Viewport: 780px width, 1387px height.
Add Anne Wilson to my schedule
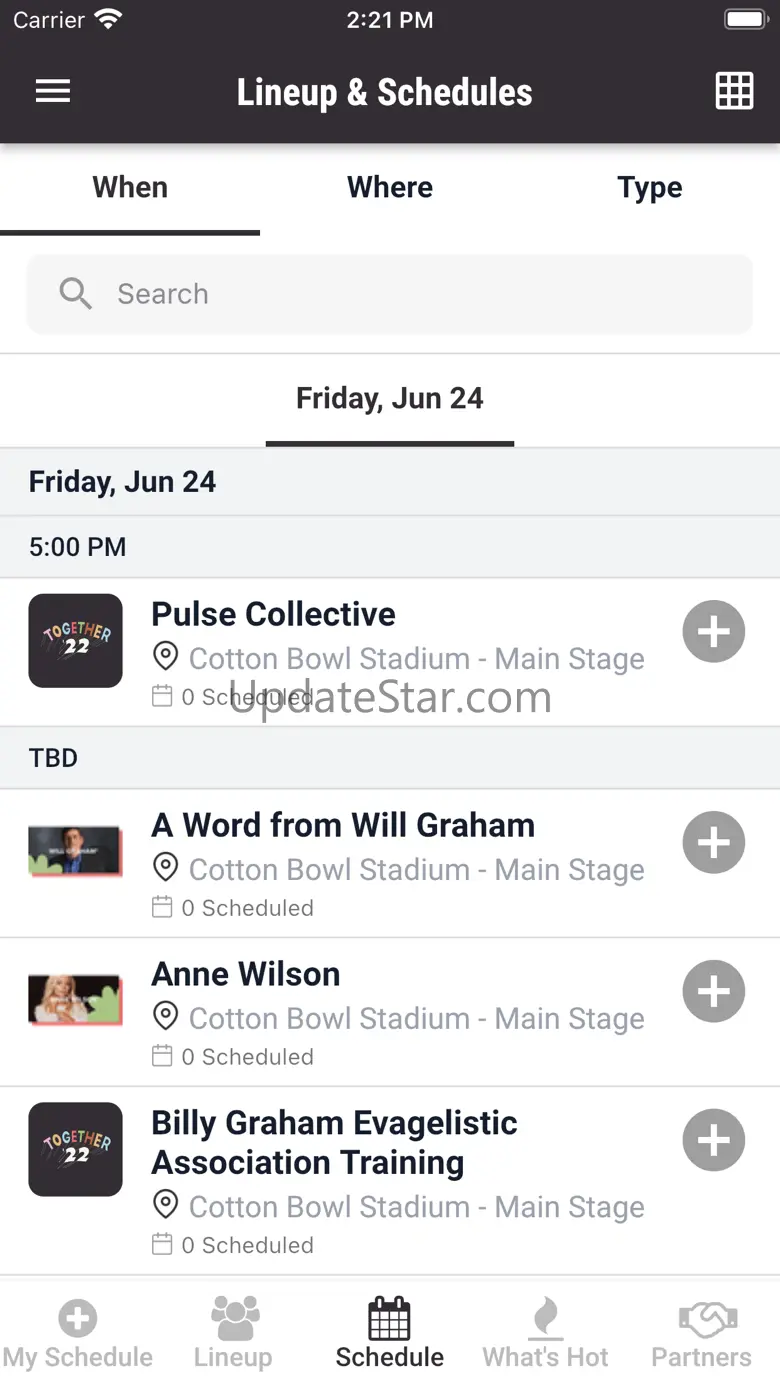pyautogui.click(x=713, y=992)
